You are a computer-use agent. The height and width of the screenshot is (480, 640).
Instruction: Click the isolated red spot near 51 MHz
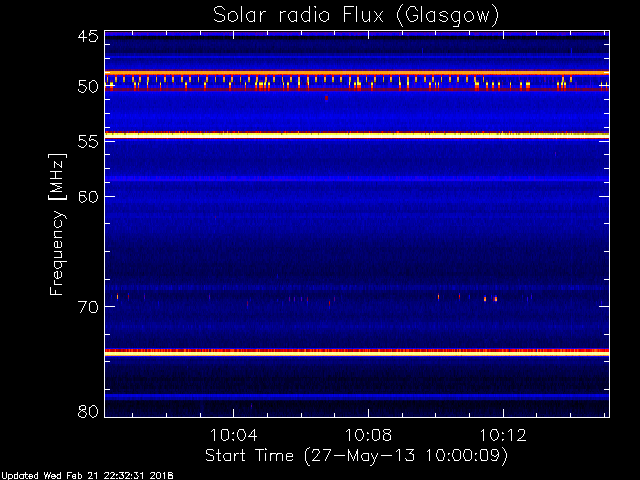(326, 98)
